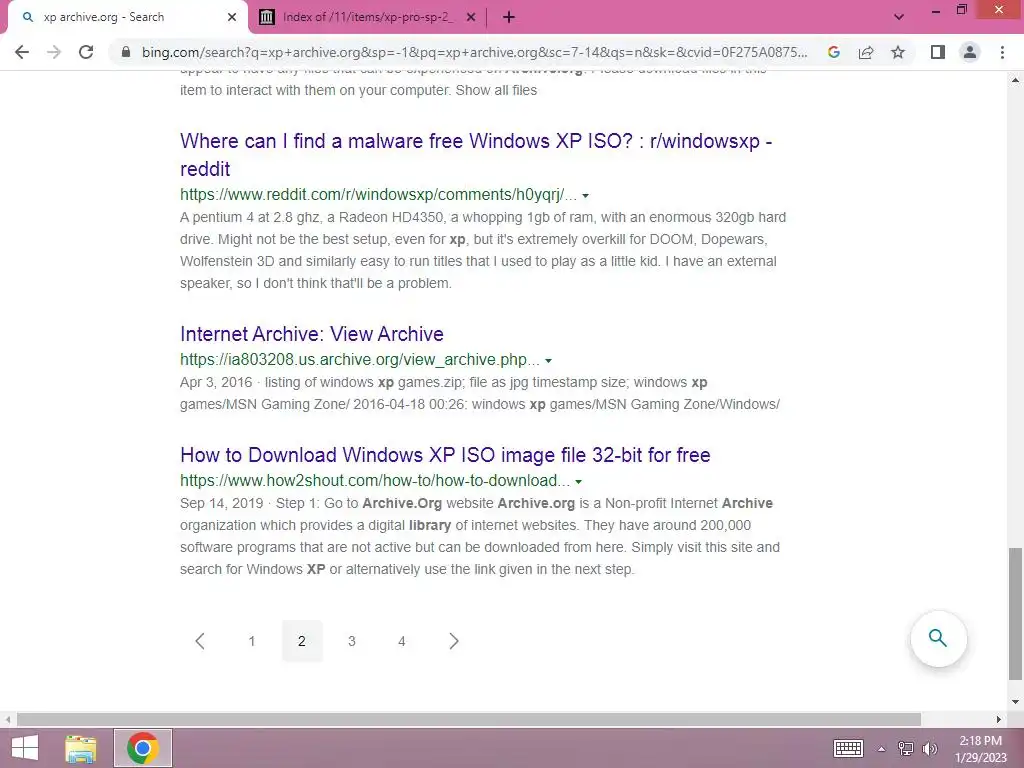Screen dimensions: 1024x768
Task: Go to next results page arrow
Action: coord(455,641)
